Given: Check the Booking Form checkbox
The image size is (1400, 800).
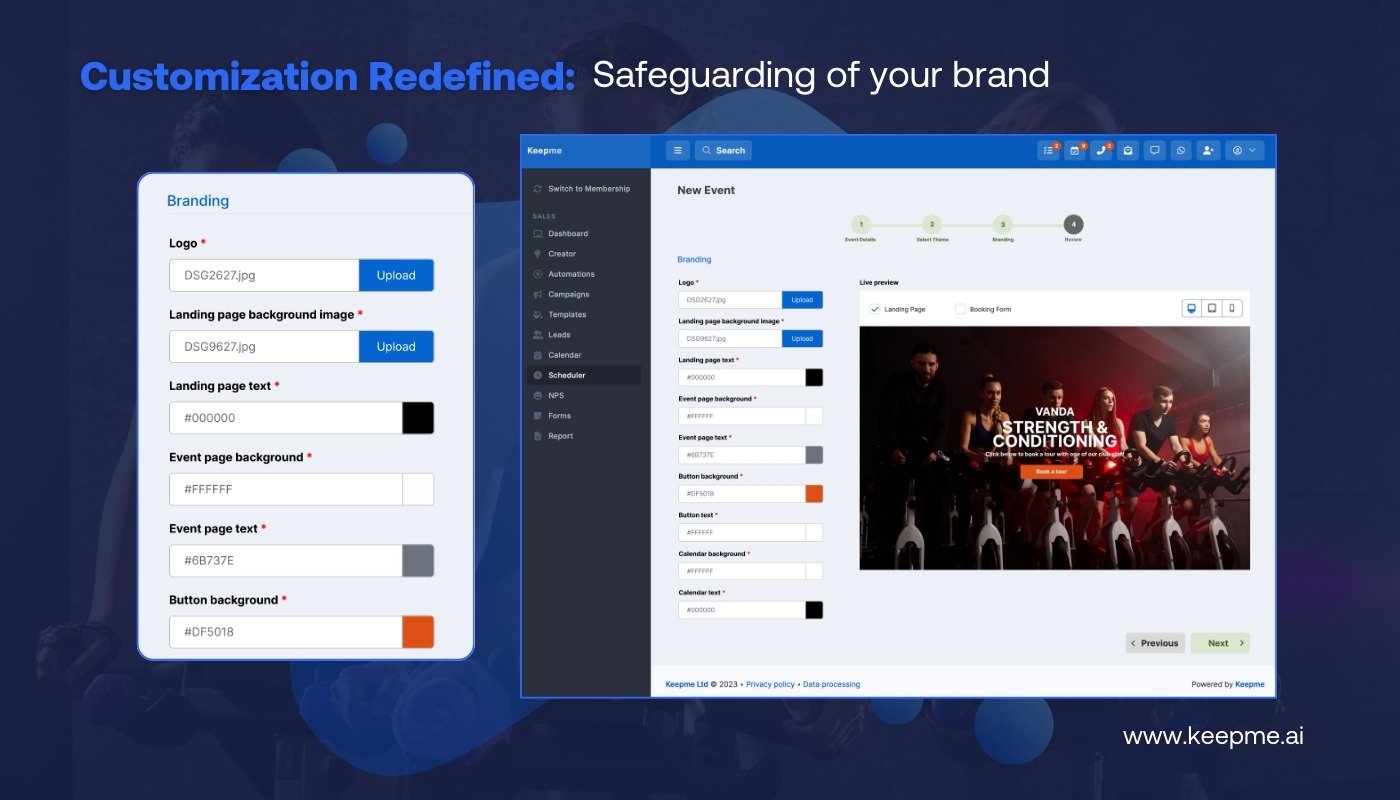Looking at the screenshot, I should pyautogui.click(x=961, y=309).
